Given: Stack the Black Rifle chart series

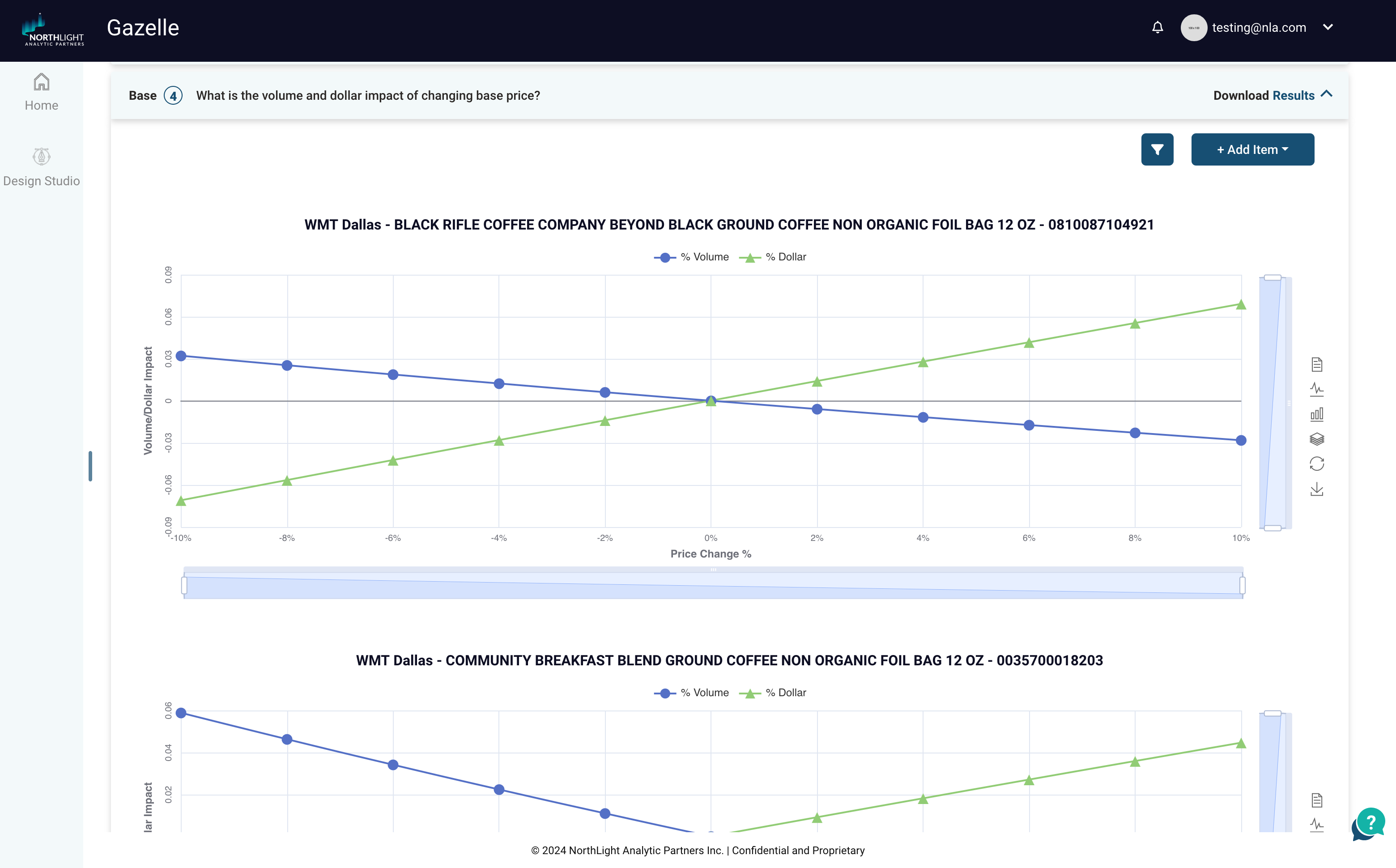Looking at the screenshot, I should [1317, 439].
